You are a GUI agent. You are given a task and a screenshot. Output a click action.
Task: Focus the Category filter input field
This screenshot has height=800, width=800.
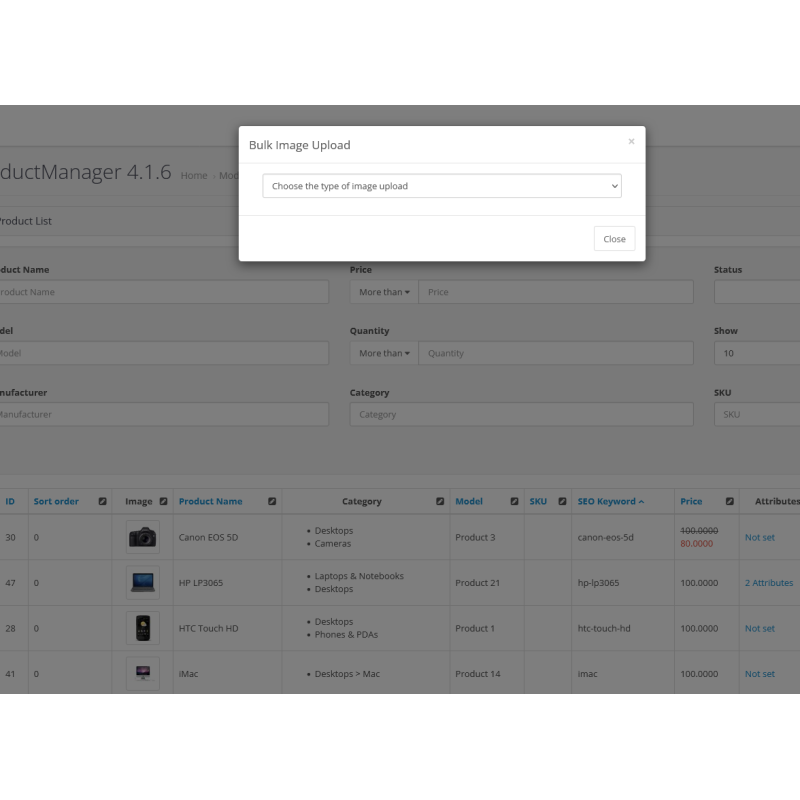(x=521, y=415)
